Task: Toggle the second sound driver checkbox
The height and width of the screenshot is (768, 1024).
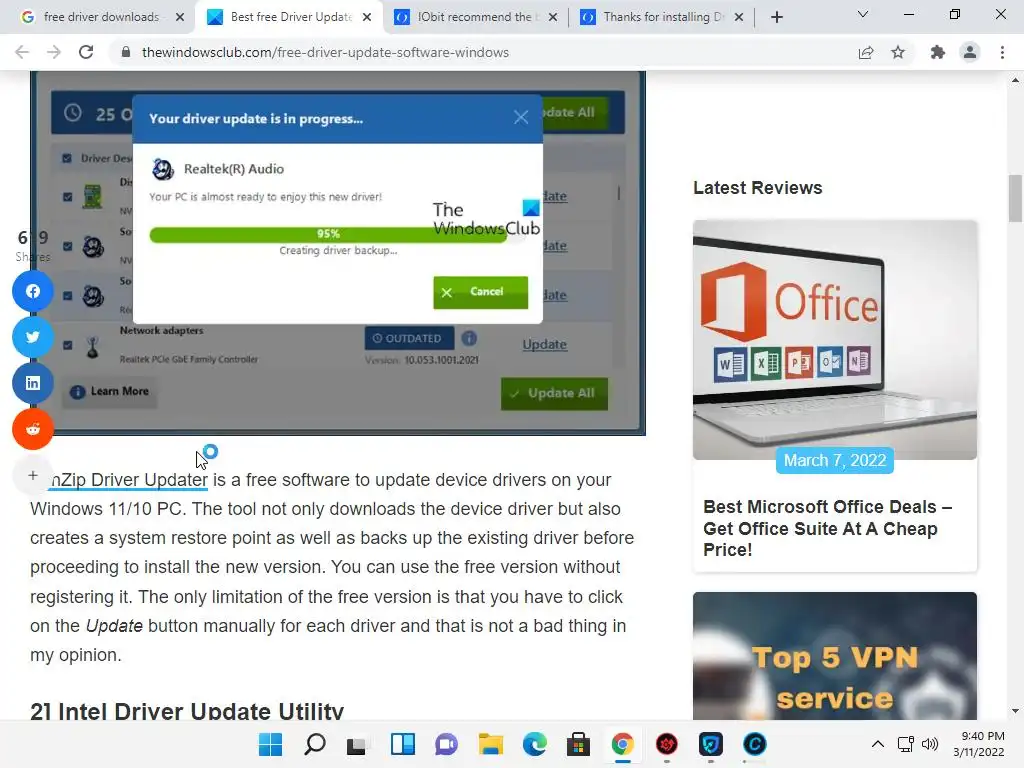Action: point(67,295)
